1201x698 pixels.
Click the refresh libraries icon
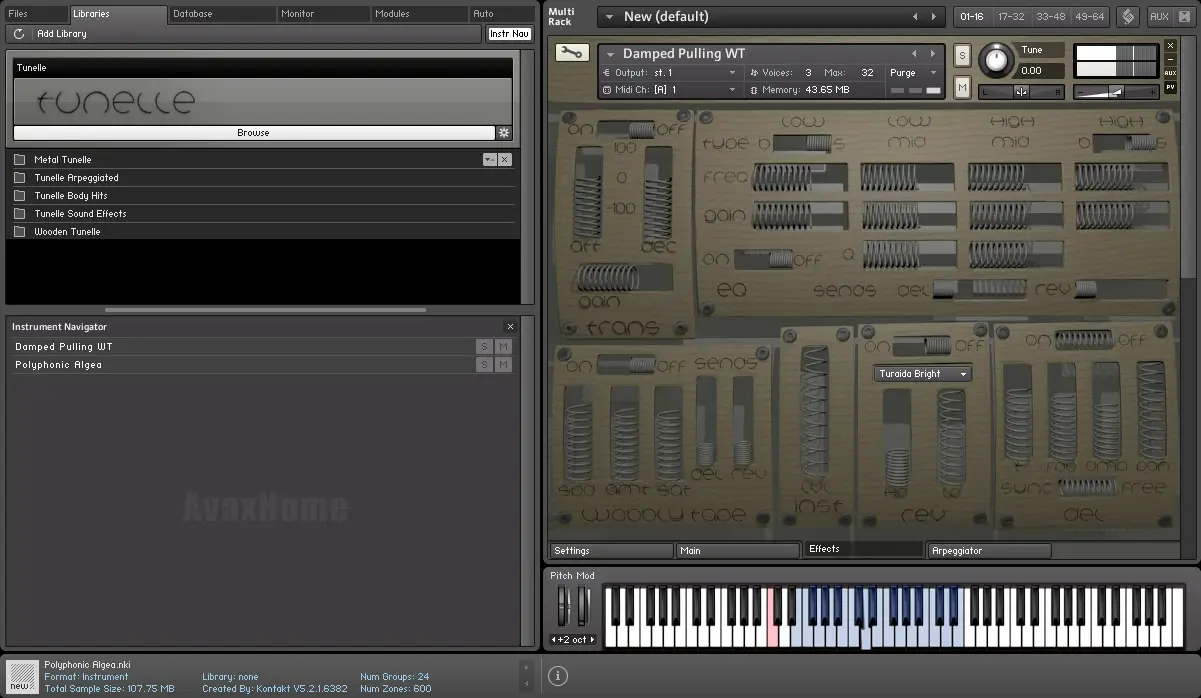(x=19, y=34)
